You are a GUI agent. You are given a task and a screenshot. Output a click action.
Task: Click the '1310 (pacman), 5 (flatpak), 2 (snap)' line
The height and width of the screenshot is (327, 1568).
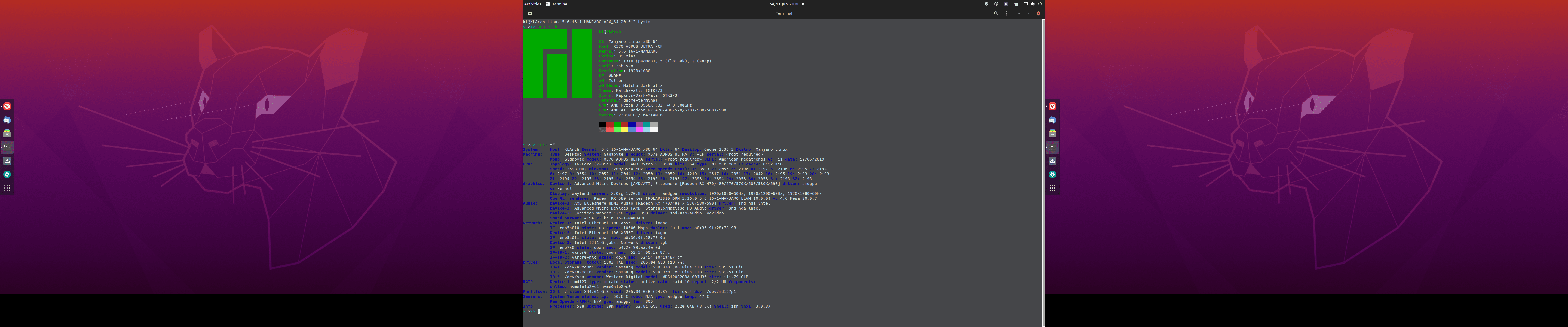(x=655, y=61)
